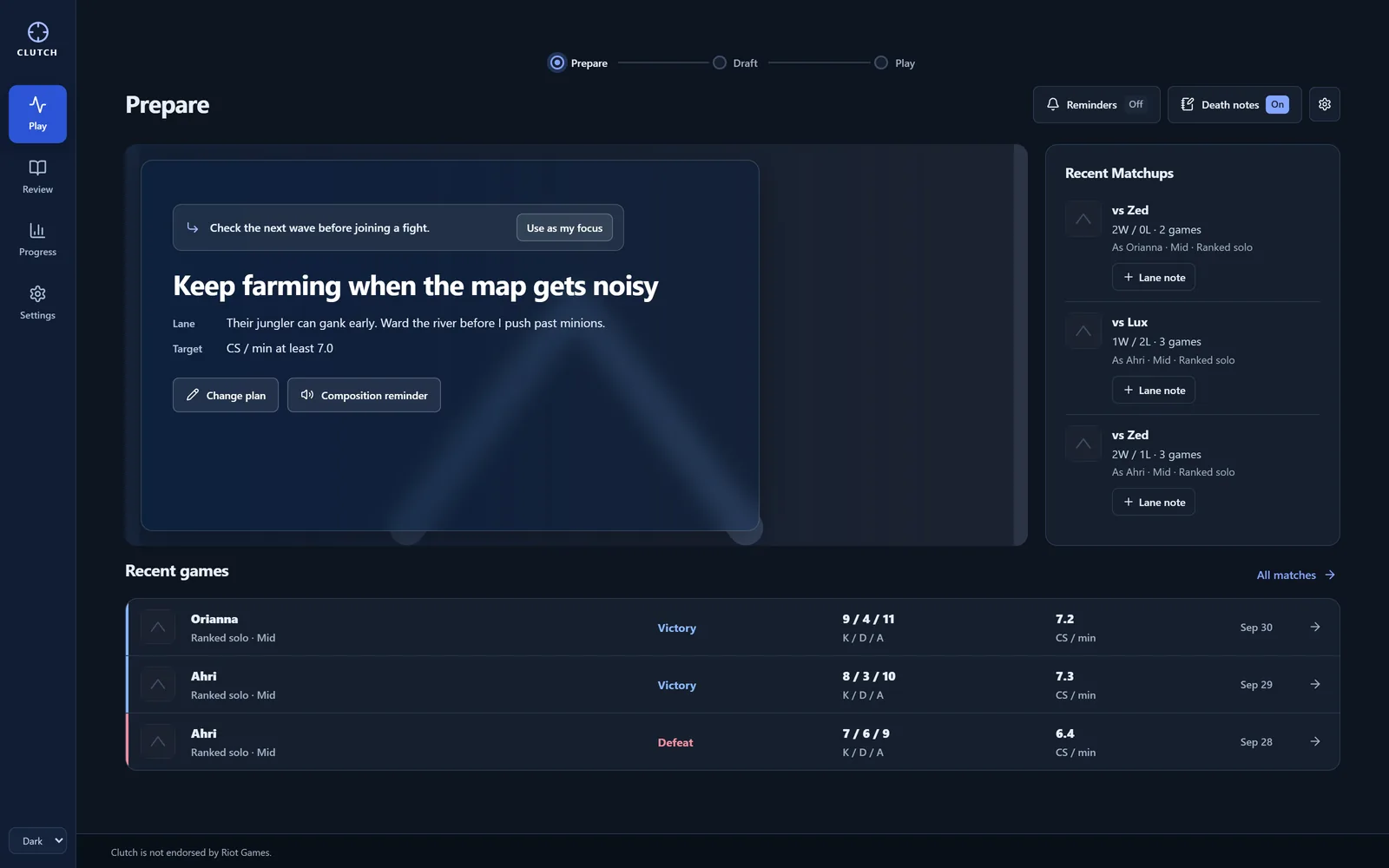1389x868 pixels.
Task: Open Sep 30 game arrow
Action: 1315,627
